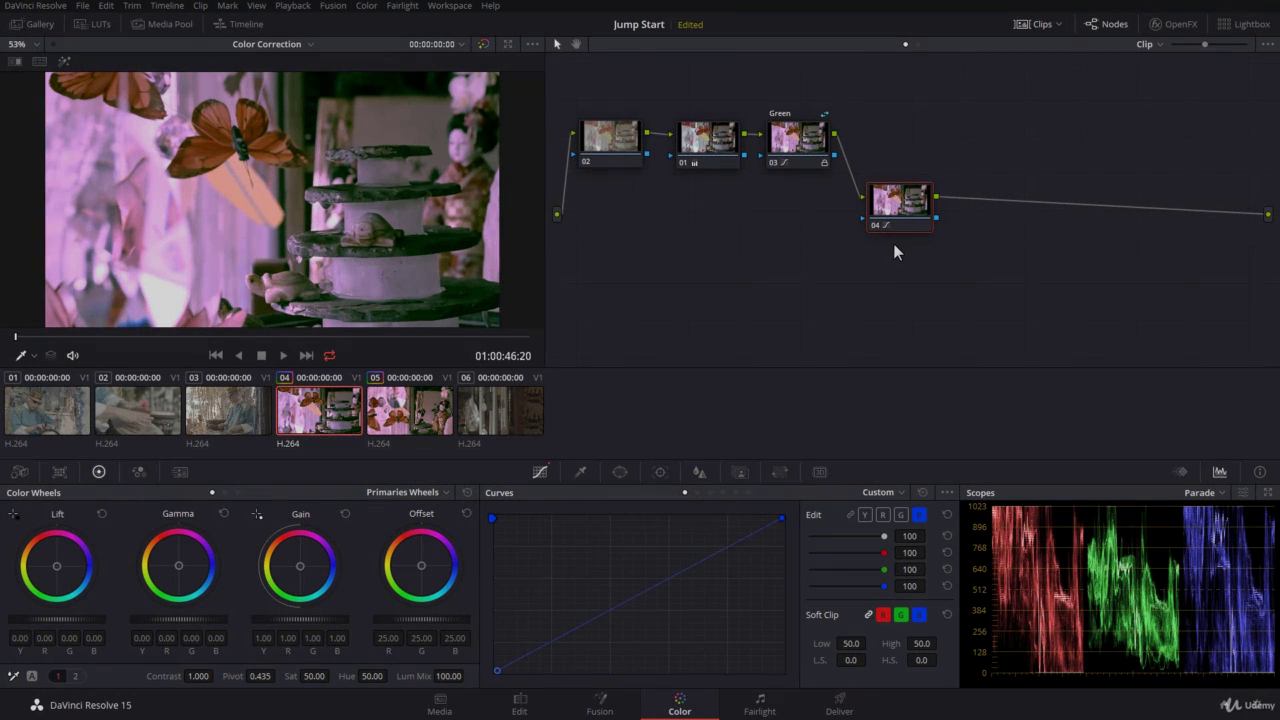Open the Curves palette icon

(x=540, y=472)
